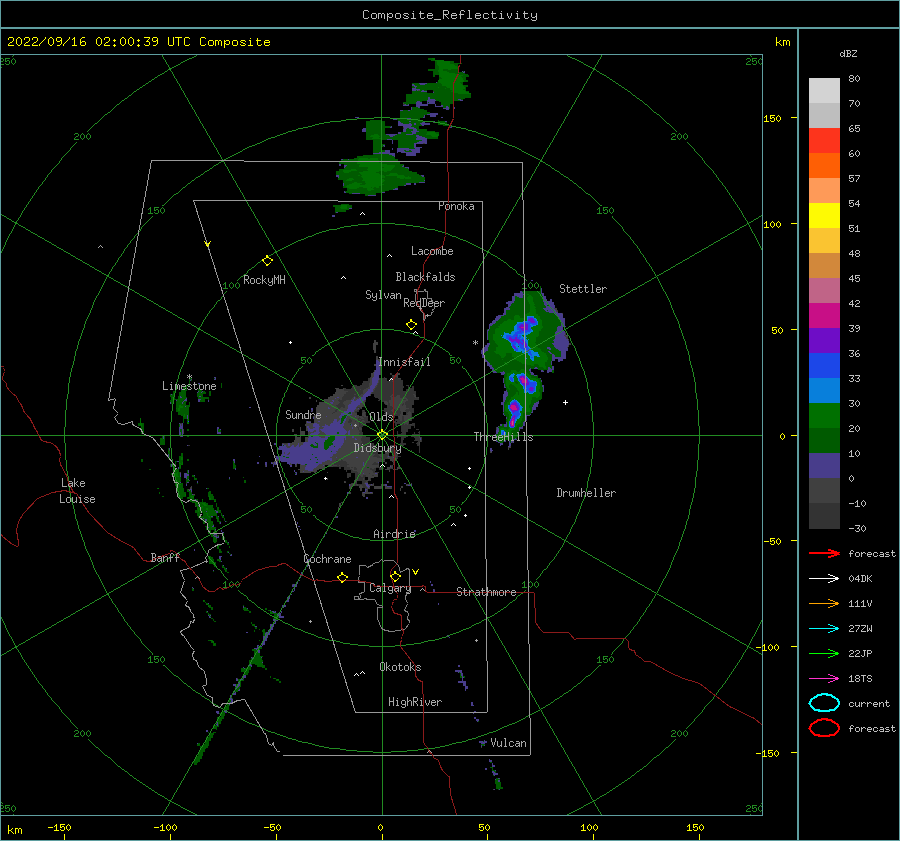Click the Sylvan town label
Screen dimensions: 900x841
383,295
